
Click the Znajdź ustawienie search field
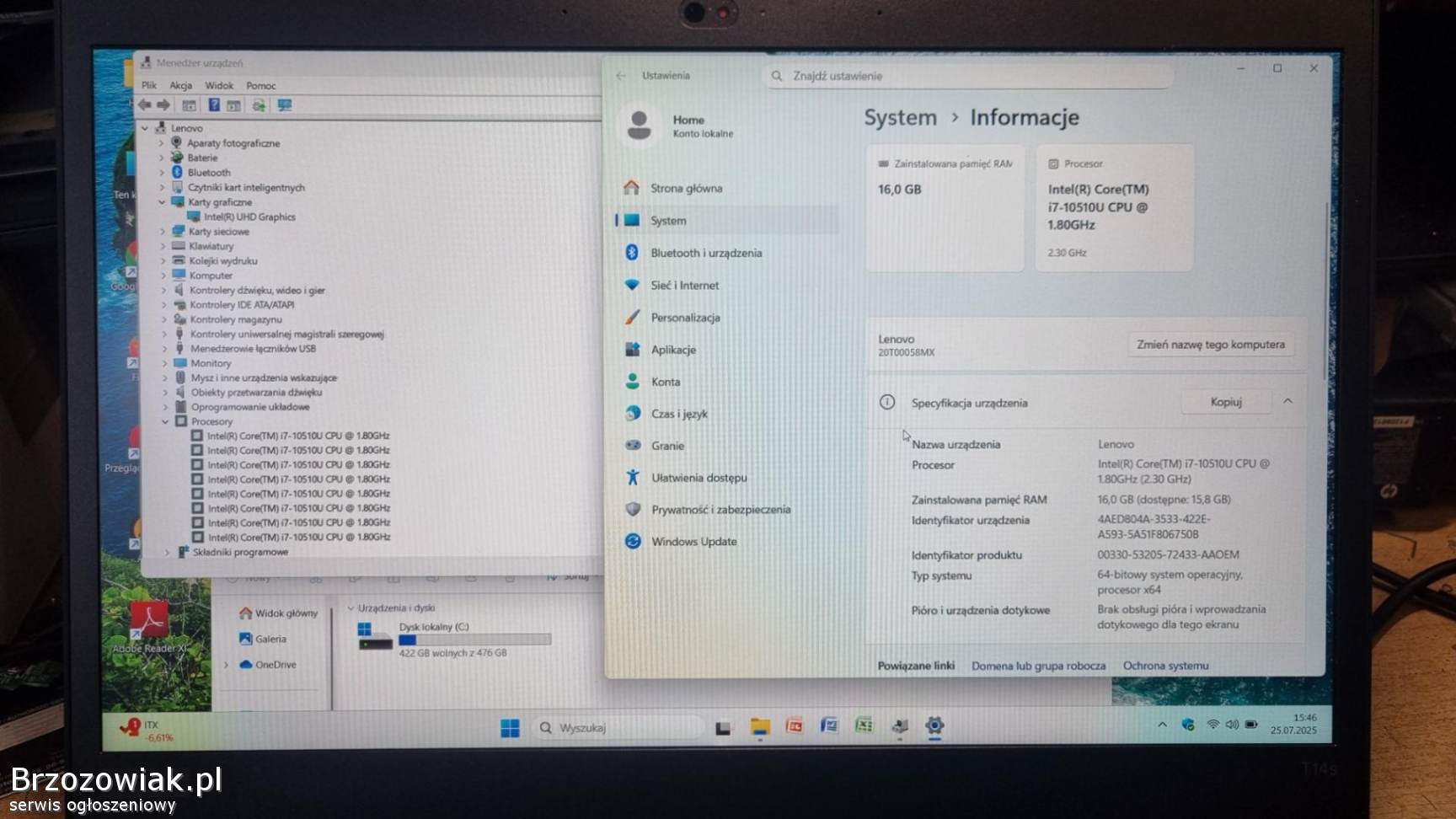point(969,76)
